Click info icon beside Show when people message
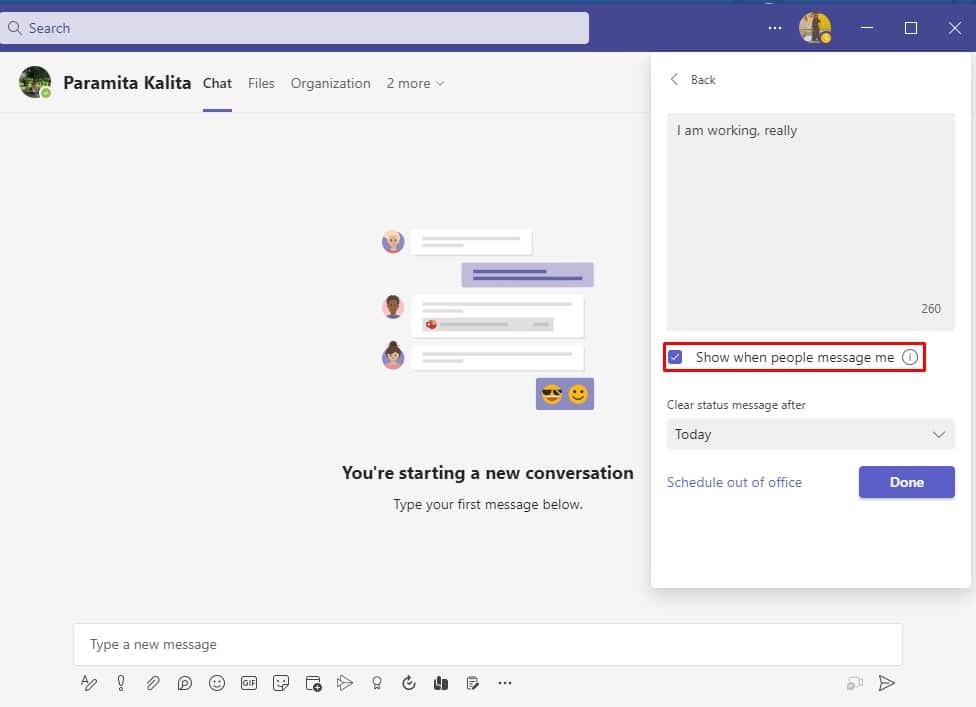 pos(909,357)
